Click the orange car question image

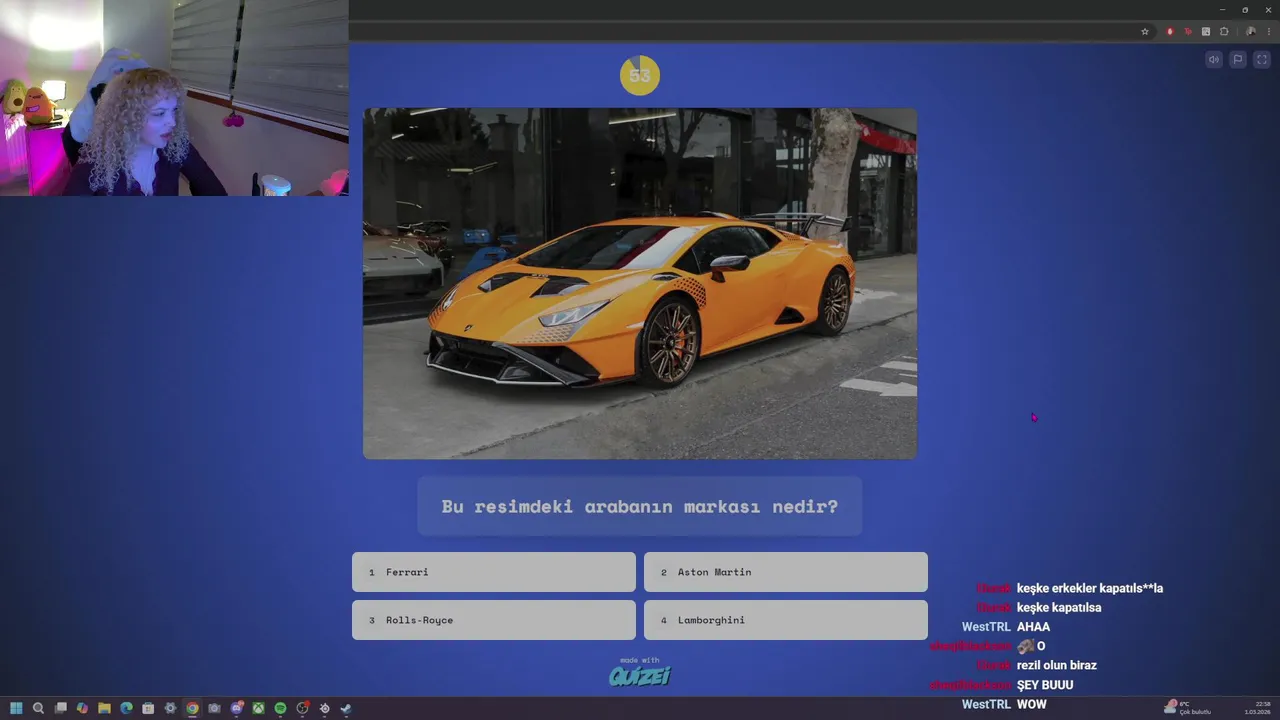tap(640, 284)
